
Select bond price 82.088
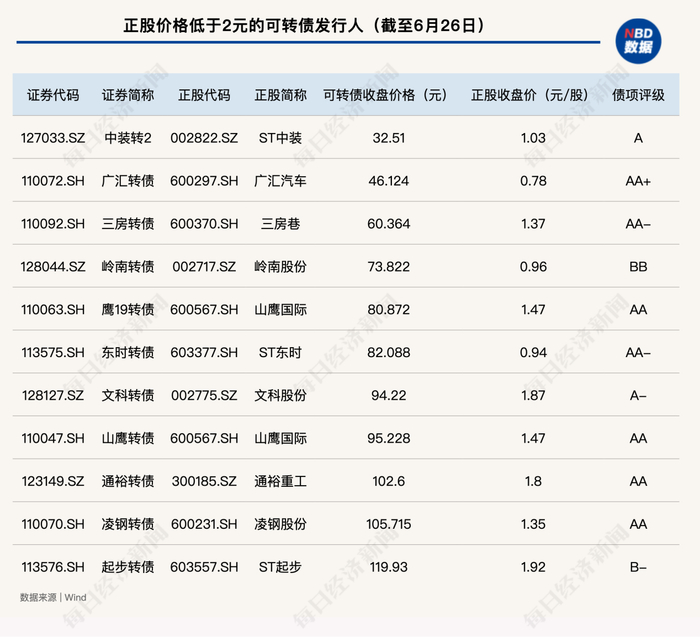[389, 352]
